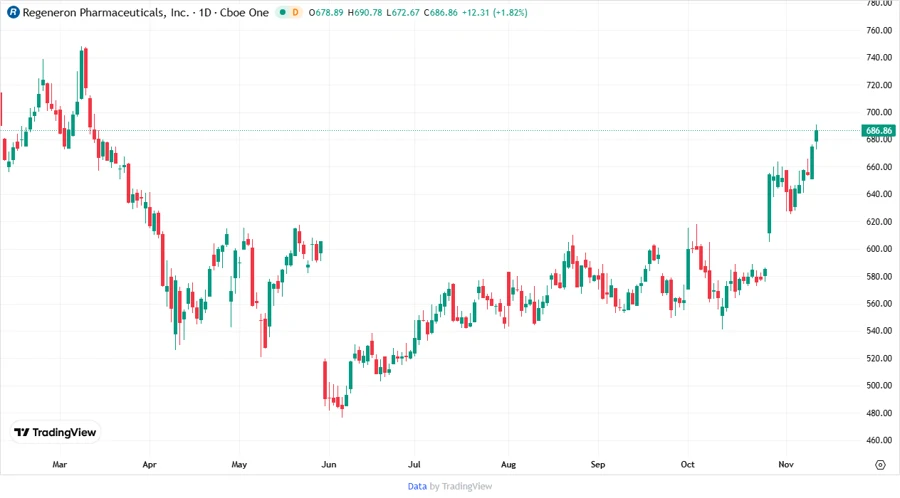
Task: Click the Mar label on time axis
Action: [60, 464]
